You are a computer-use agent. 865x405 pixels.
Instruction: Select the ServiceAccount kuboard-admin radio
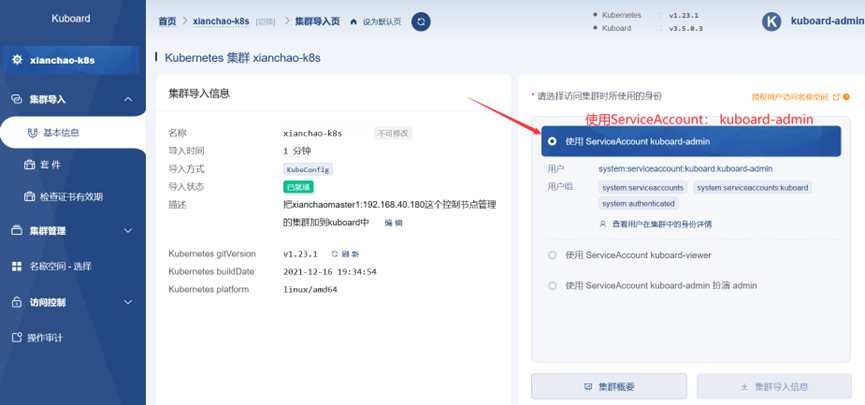point(552,142)
